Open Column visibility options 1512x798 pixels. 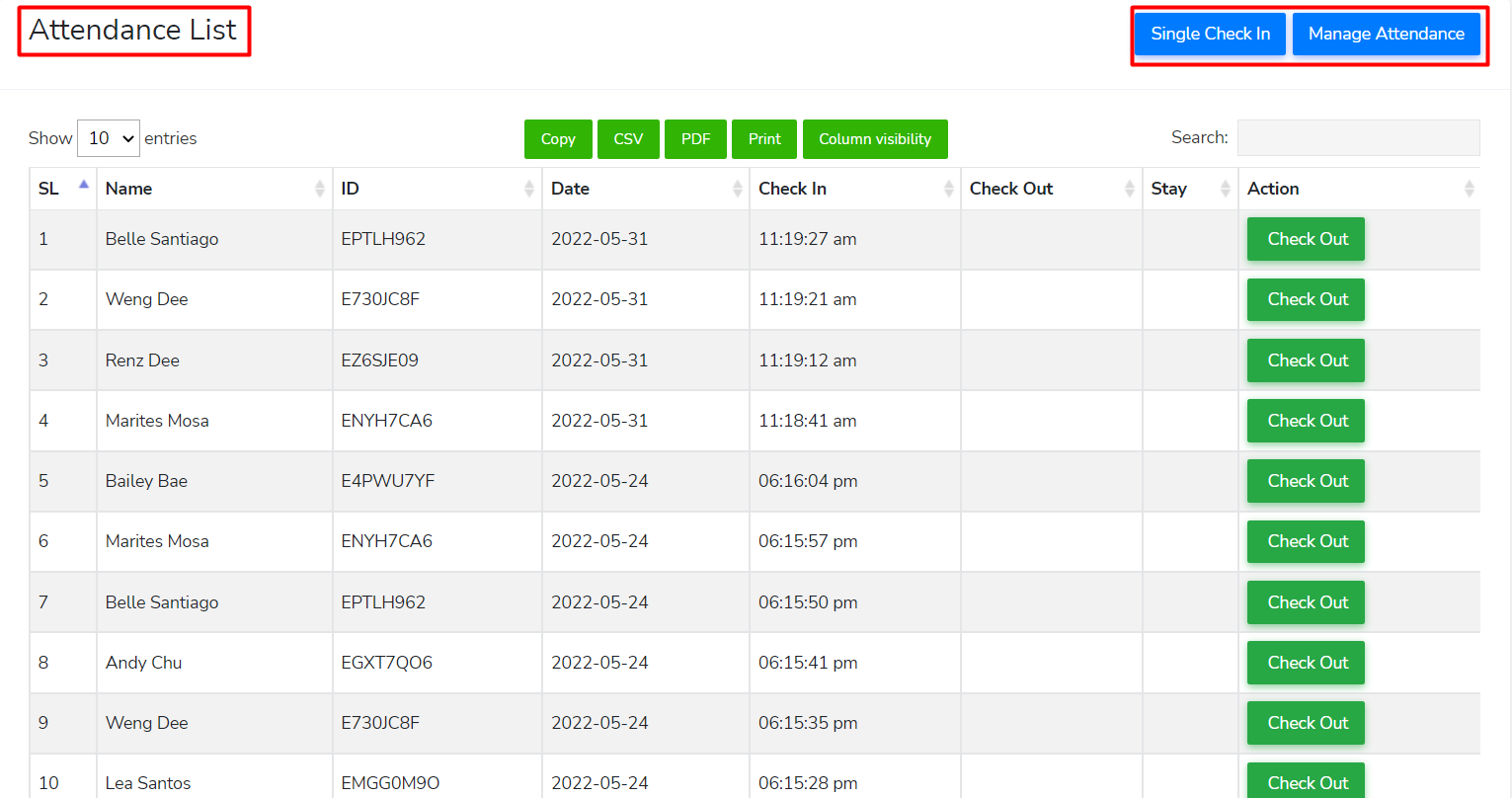click(x=875, y=139)
